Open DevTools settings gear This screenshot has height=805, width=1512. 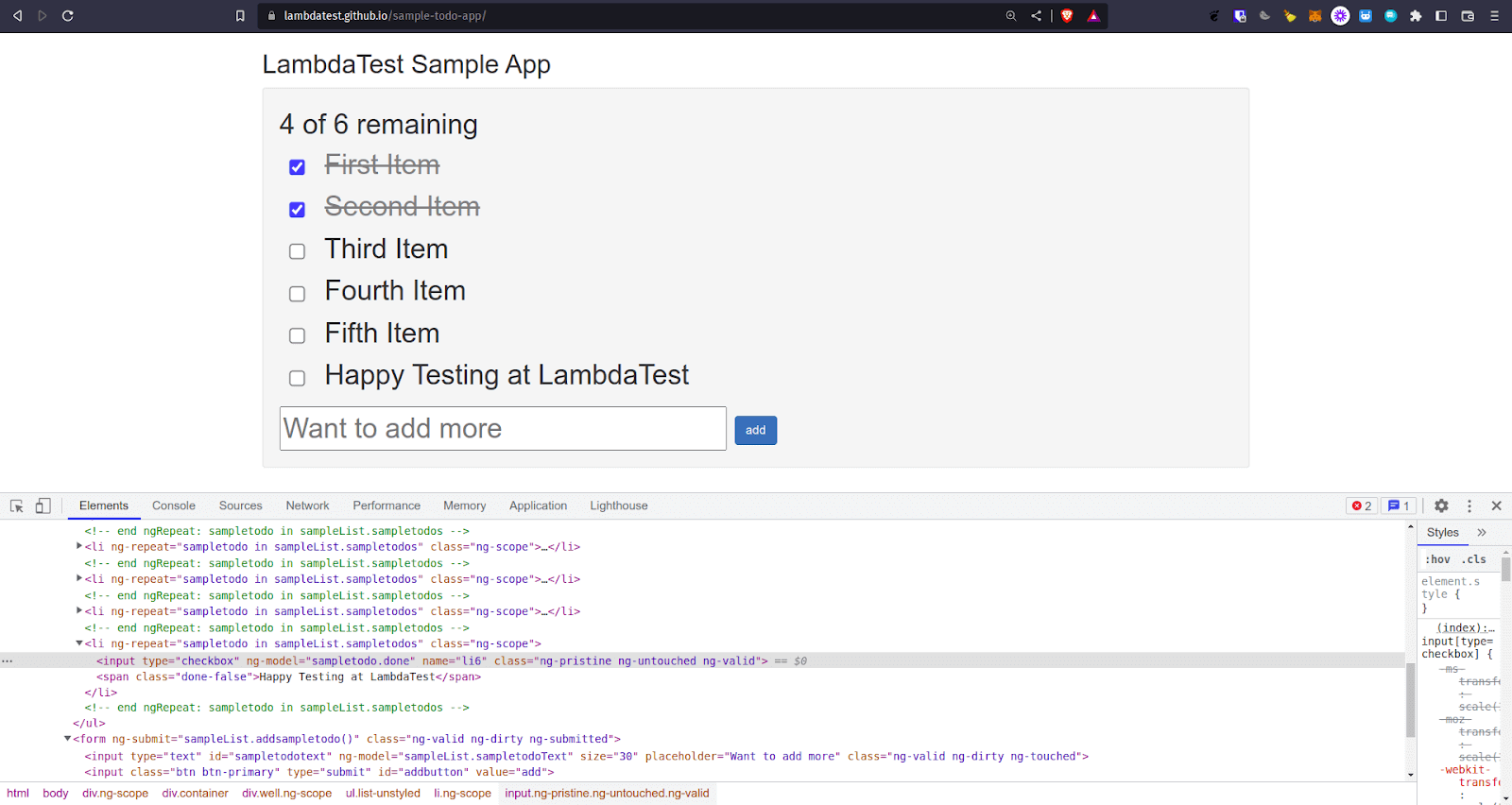(x=1441, y=506)
